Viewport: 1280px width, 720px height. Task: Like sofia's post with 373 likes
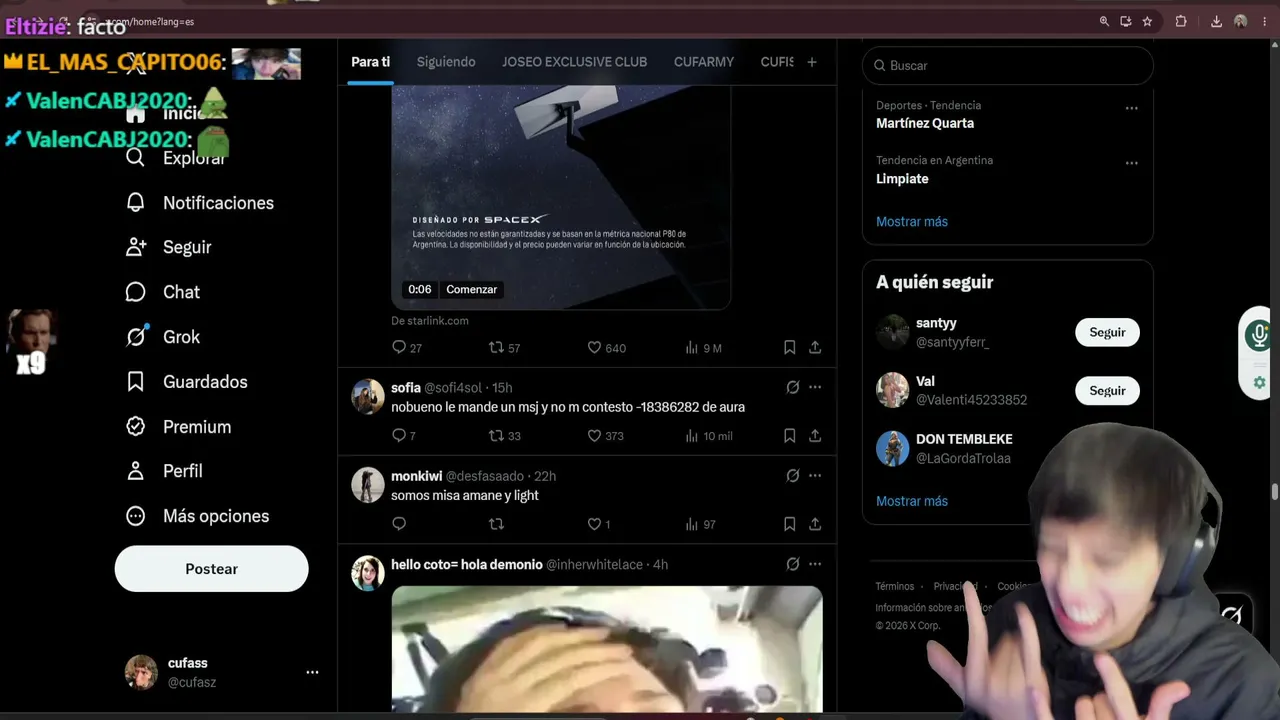[x=605, y=436]
